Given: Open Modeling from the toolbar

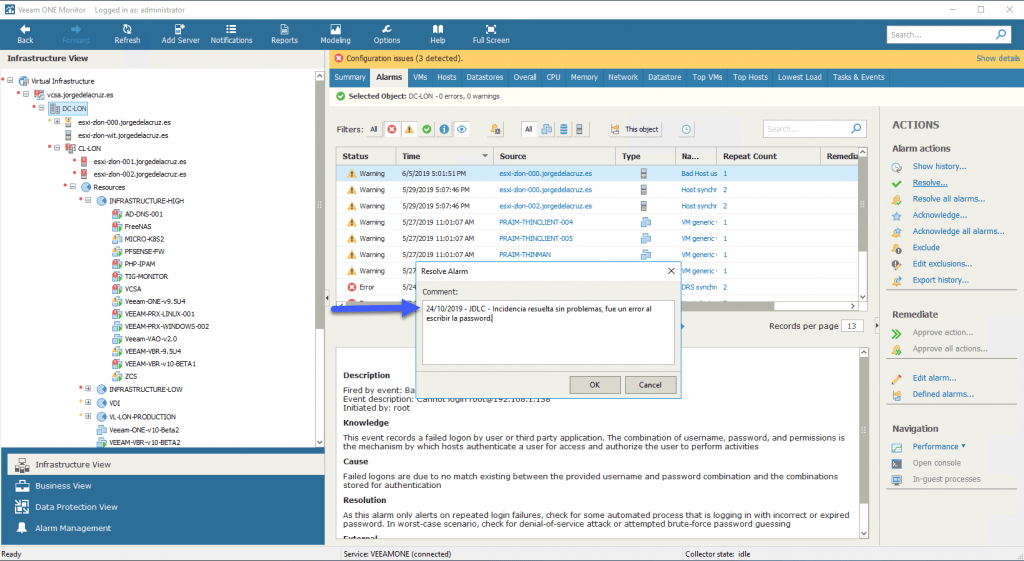Looking at the screenshot, I should coord(335,34).
